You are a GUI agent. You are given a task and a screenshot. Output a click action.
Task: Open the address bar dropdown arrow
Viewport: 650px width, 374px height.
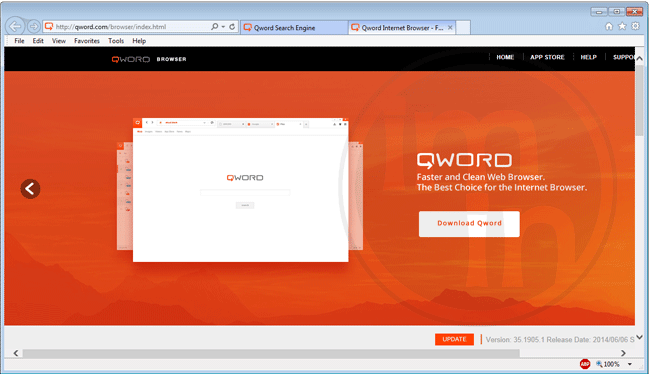(223, 27)
